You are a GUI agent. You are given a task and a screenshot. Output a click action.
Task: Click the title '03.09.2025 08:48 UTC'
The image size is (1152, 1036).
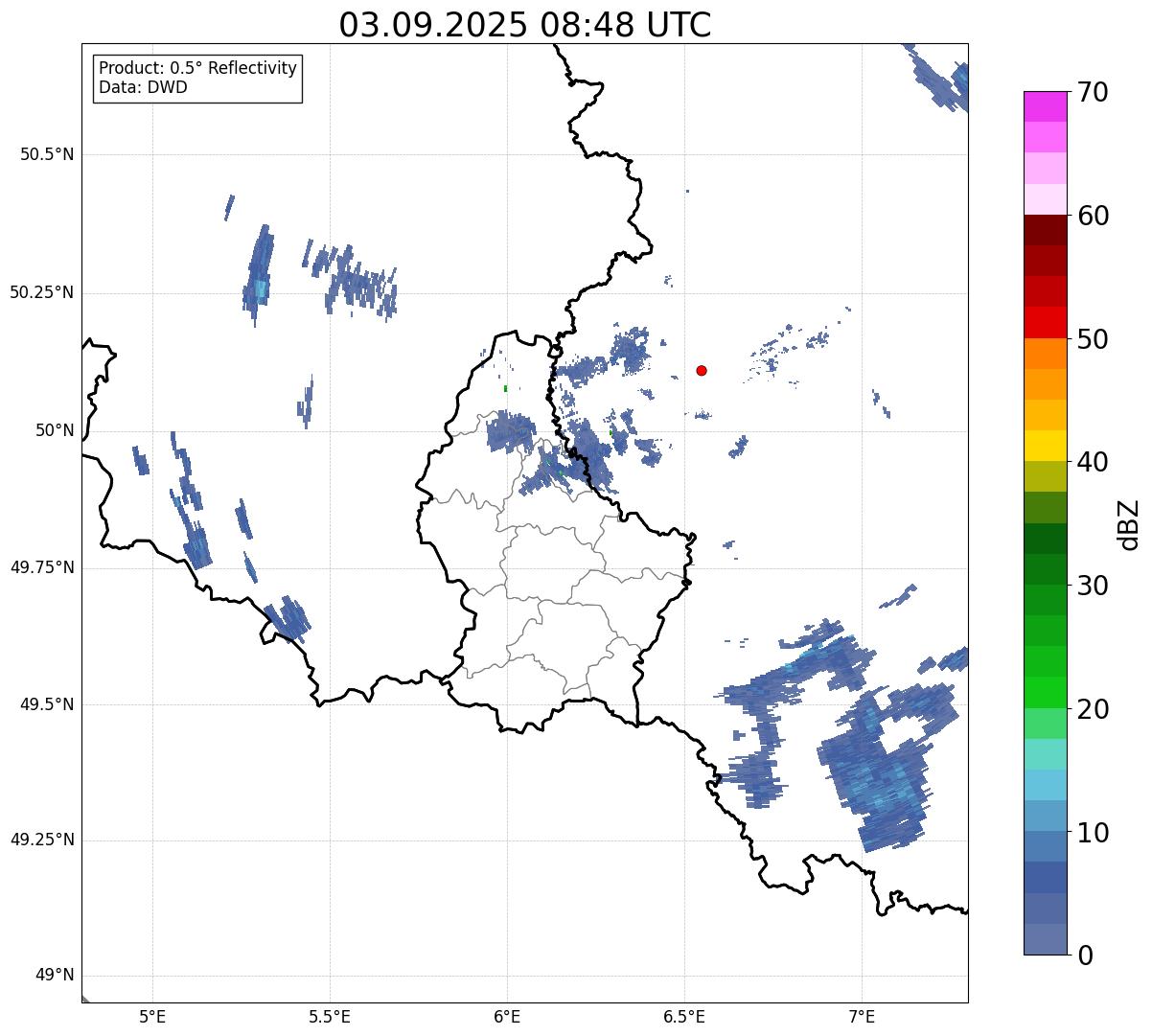525,25
